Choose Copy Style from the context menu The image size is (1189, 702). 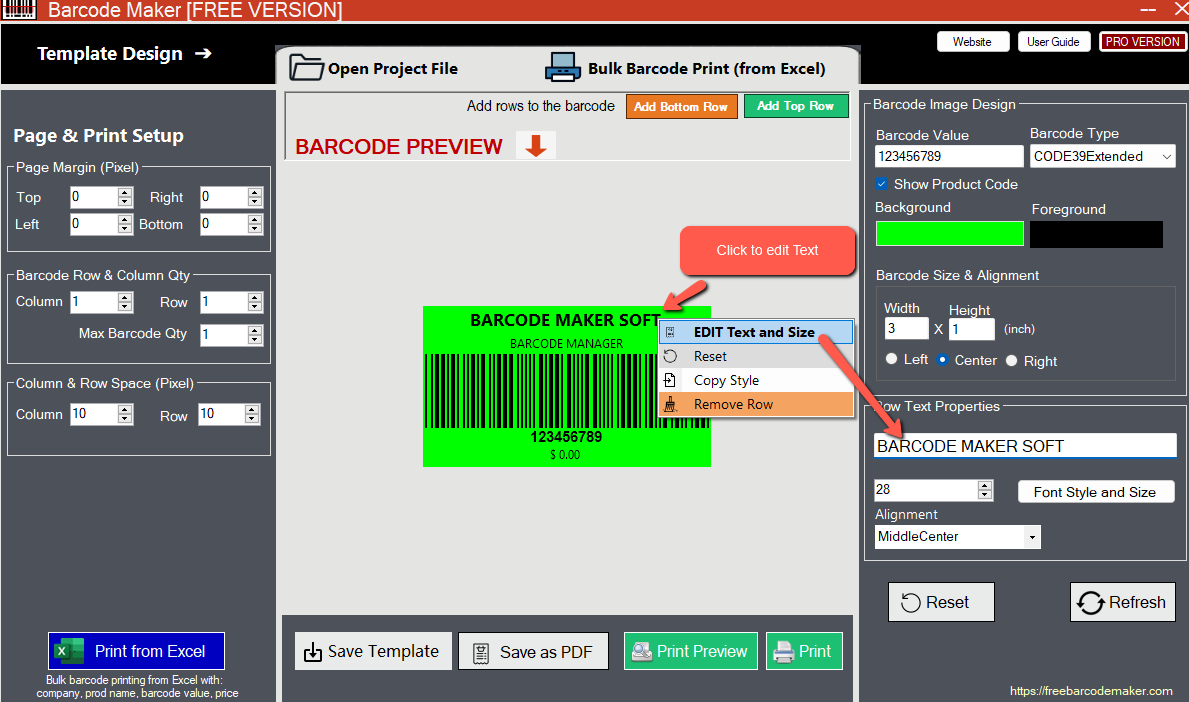point(726,380)
